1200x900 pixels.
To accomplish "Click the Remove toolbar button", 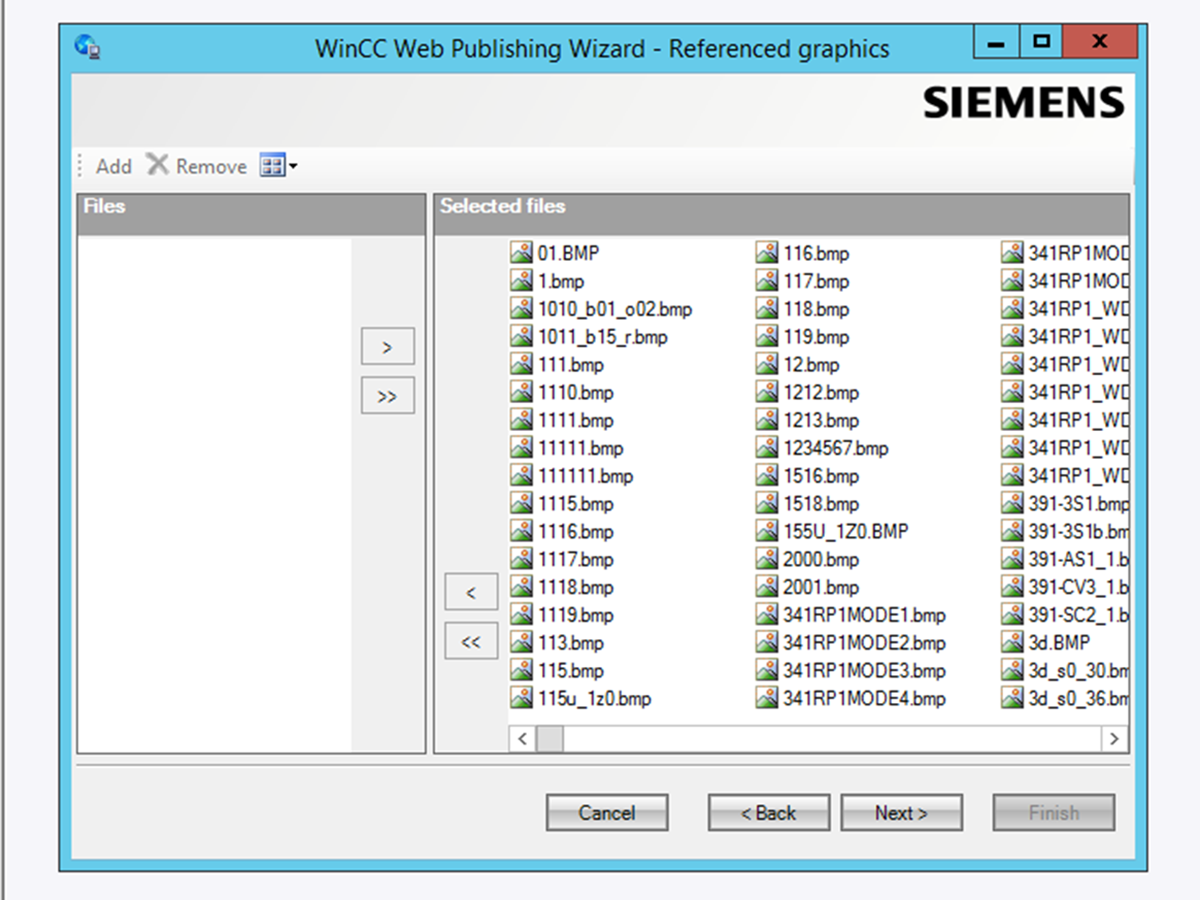I will 197,166.
